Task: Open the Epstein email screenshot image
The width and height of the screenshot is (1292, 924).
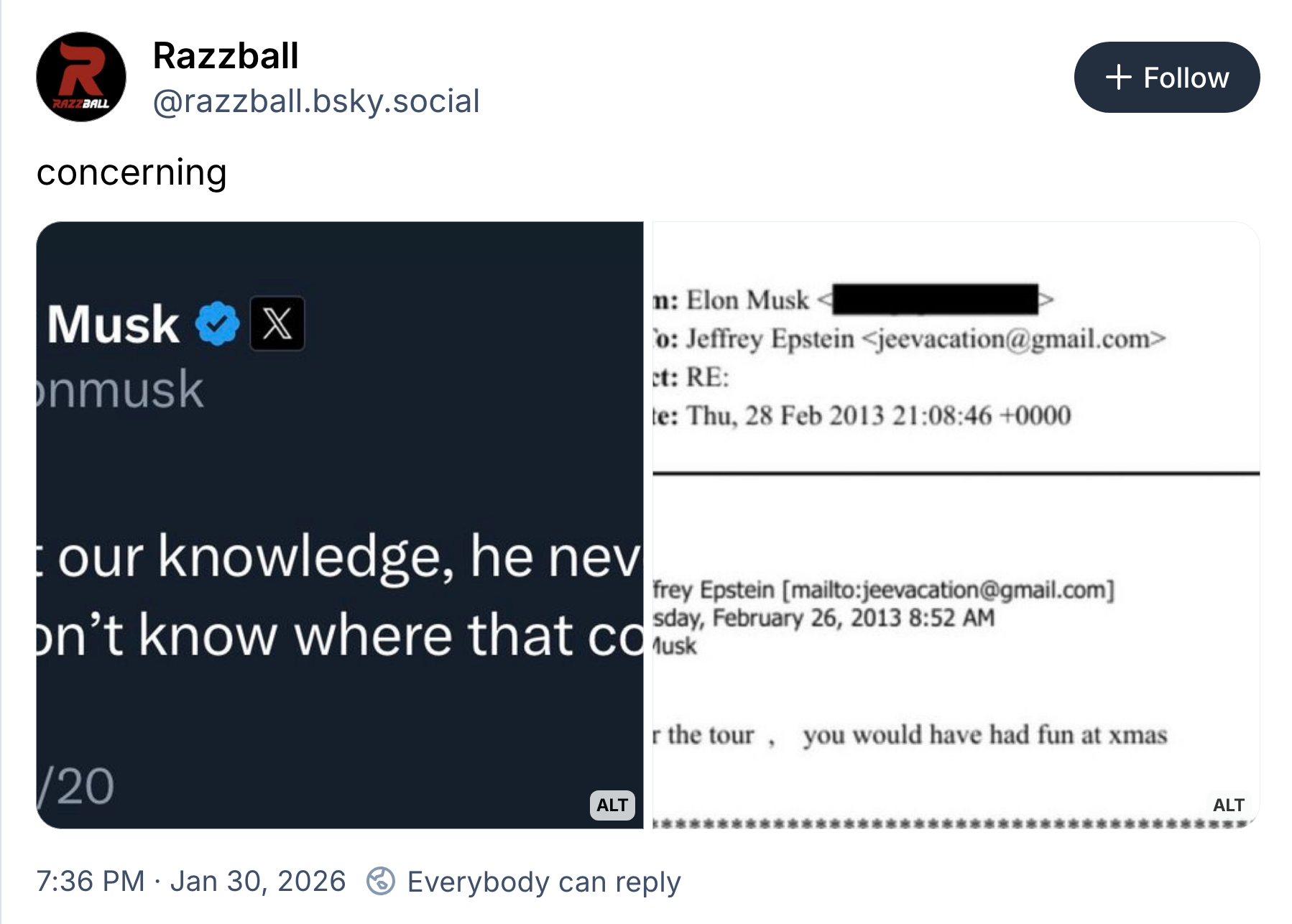Action: click(x=956, y=525)
